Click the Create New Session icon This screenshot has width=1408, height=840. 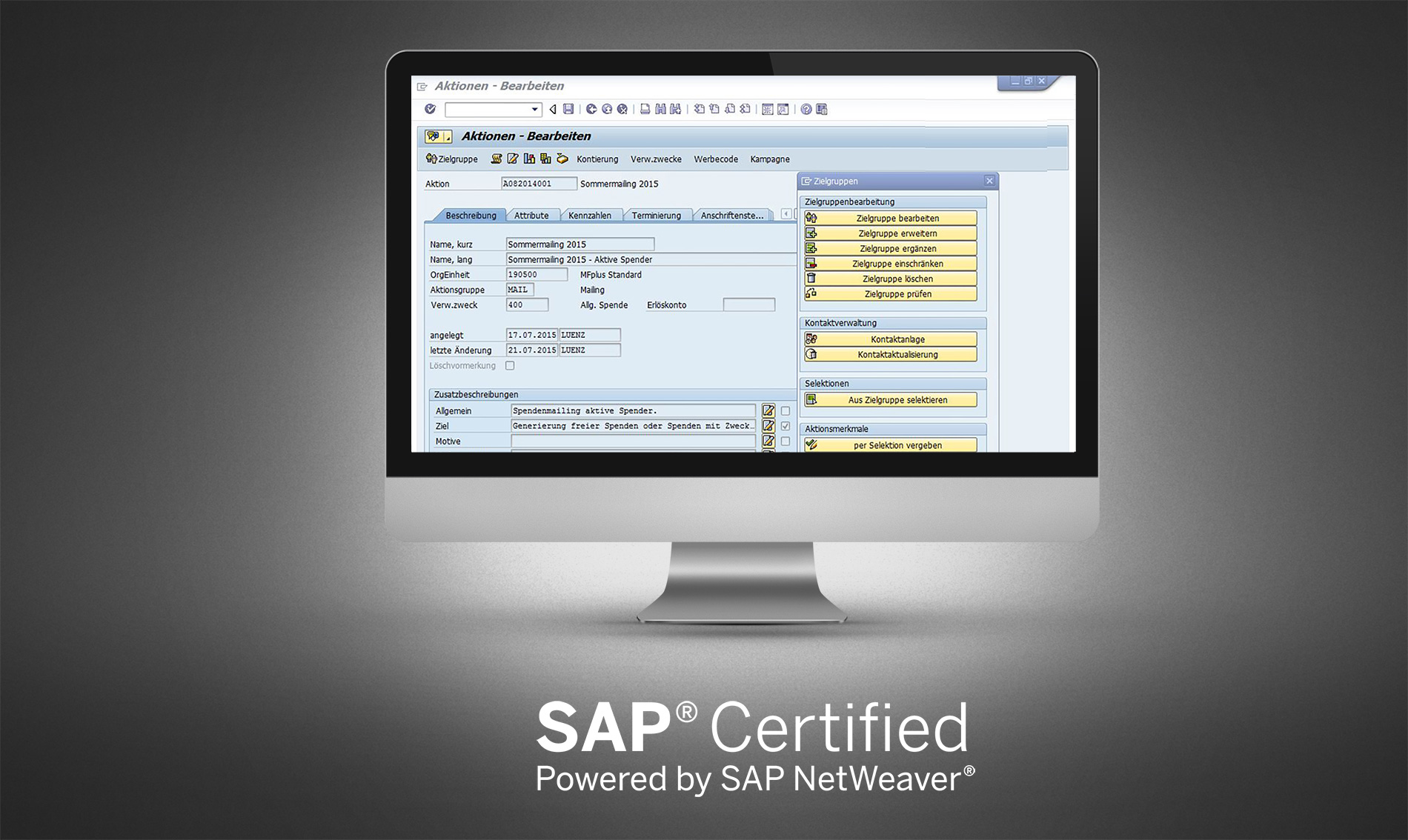pyautogui.click(x=768, y=109)
